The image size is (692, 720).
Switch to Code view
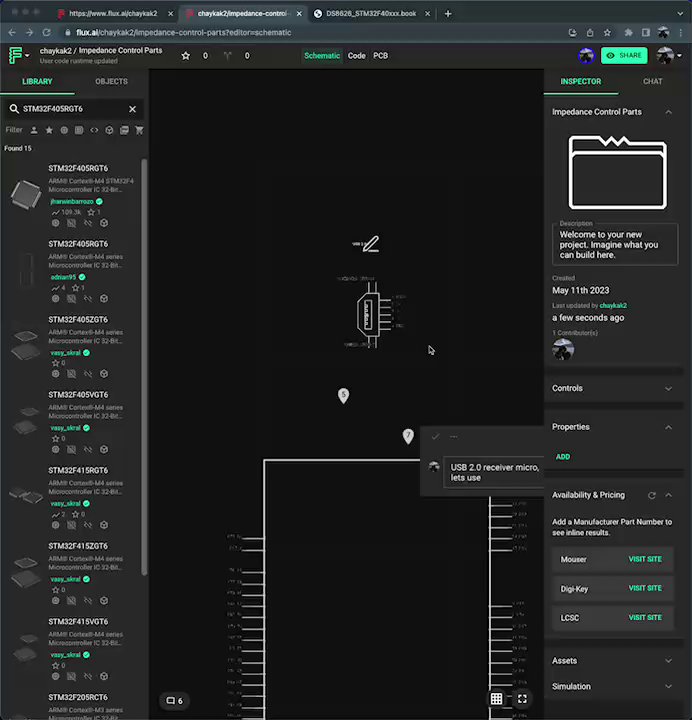point(356,56)
